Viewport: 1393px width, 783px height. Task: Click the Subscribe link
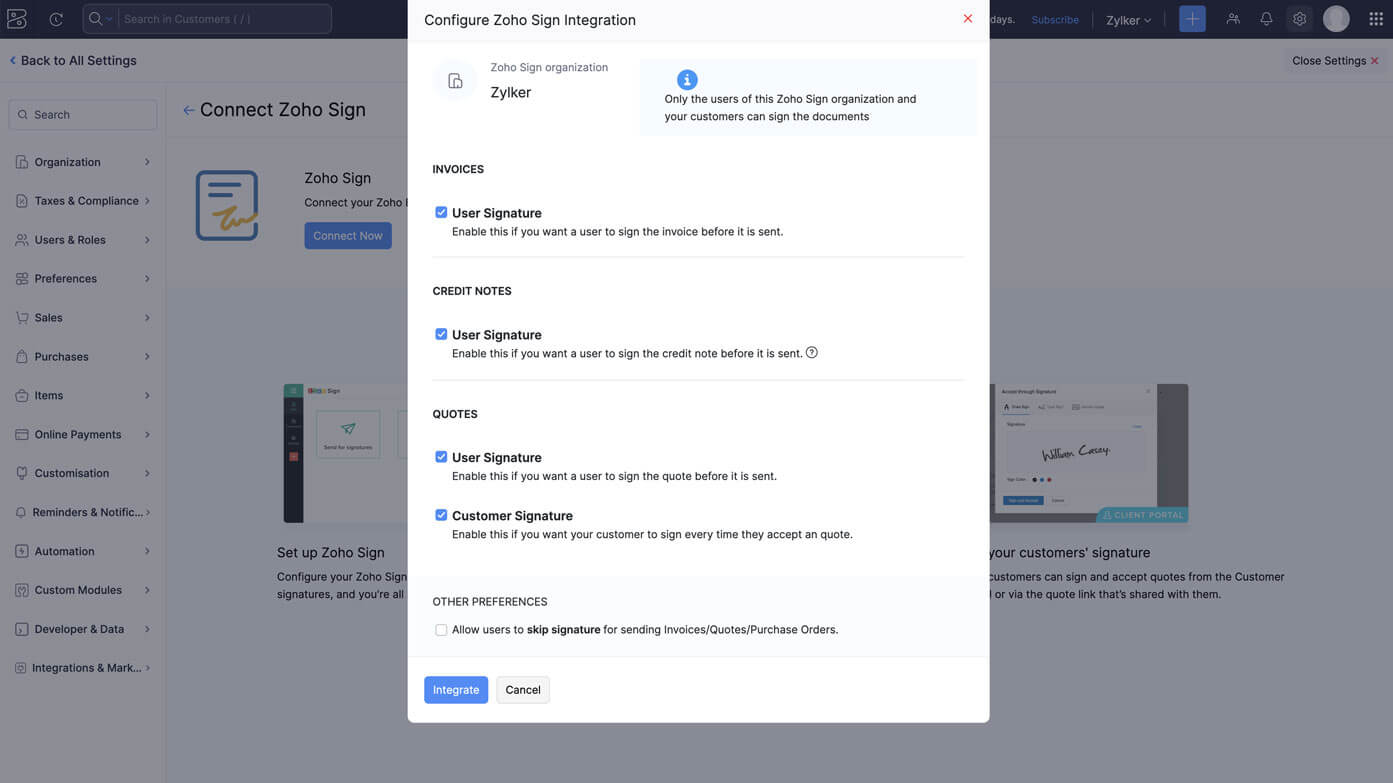coord(1055,20)
